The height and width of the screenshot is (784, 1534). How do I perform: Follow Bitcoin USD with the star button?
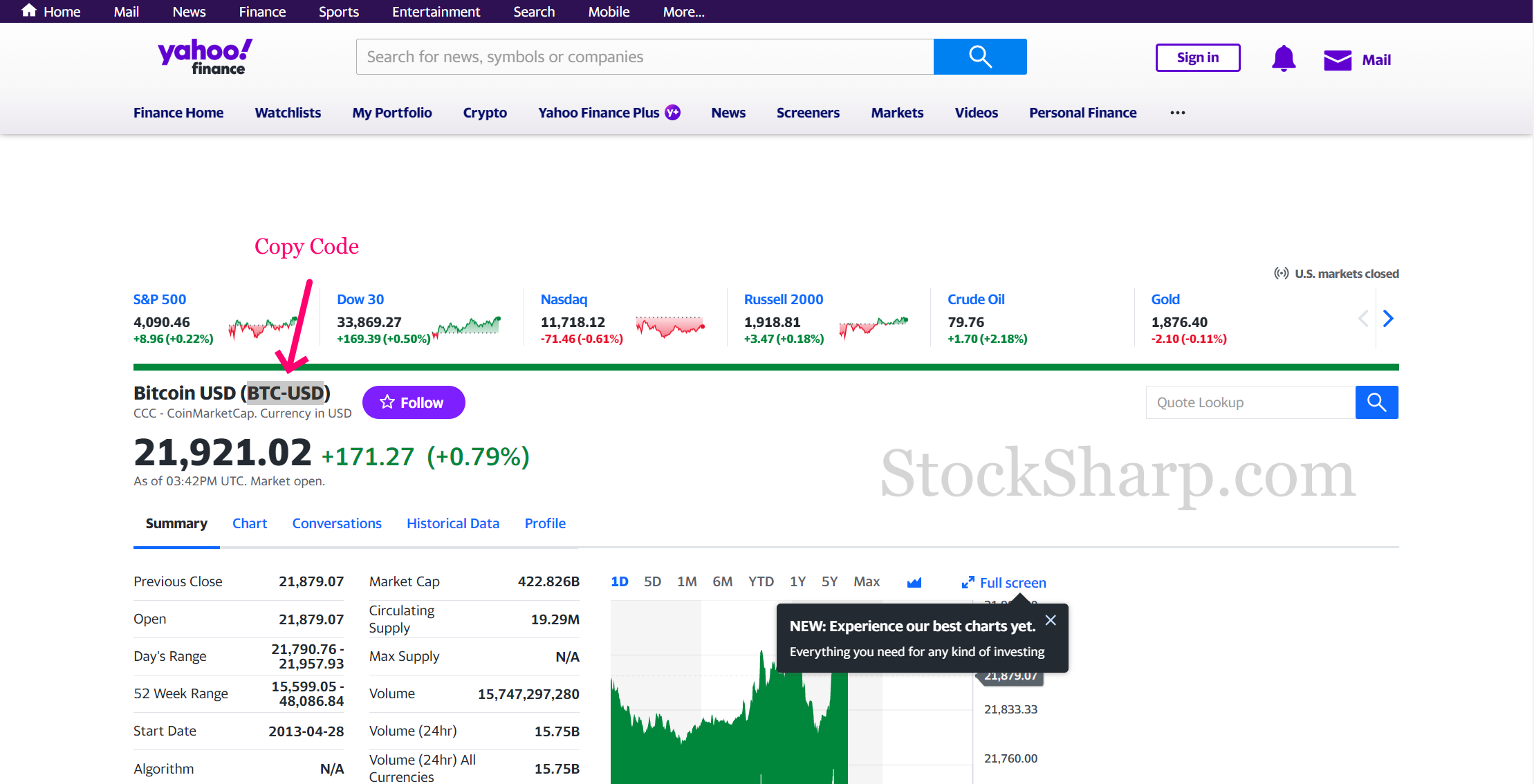pos(414,402)
